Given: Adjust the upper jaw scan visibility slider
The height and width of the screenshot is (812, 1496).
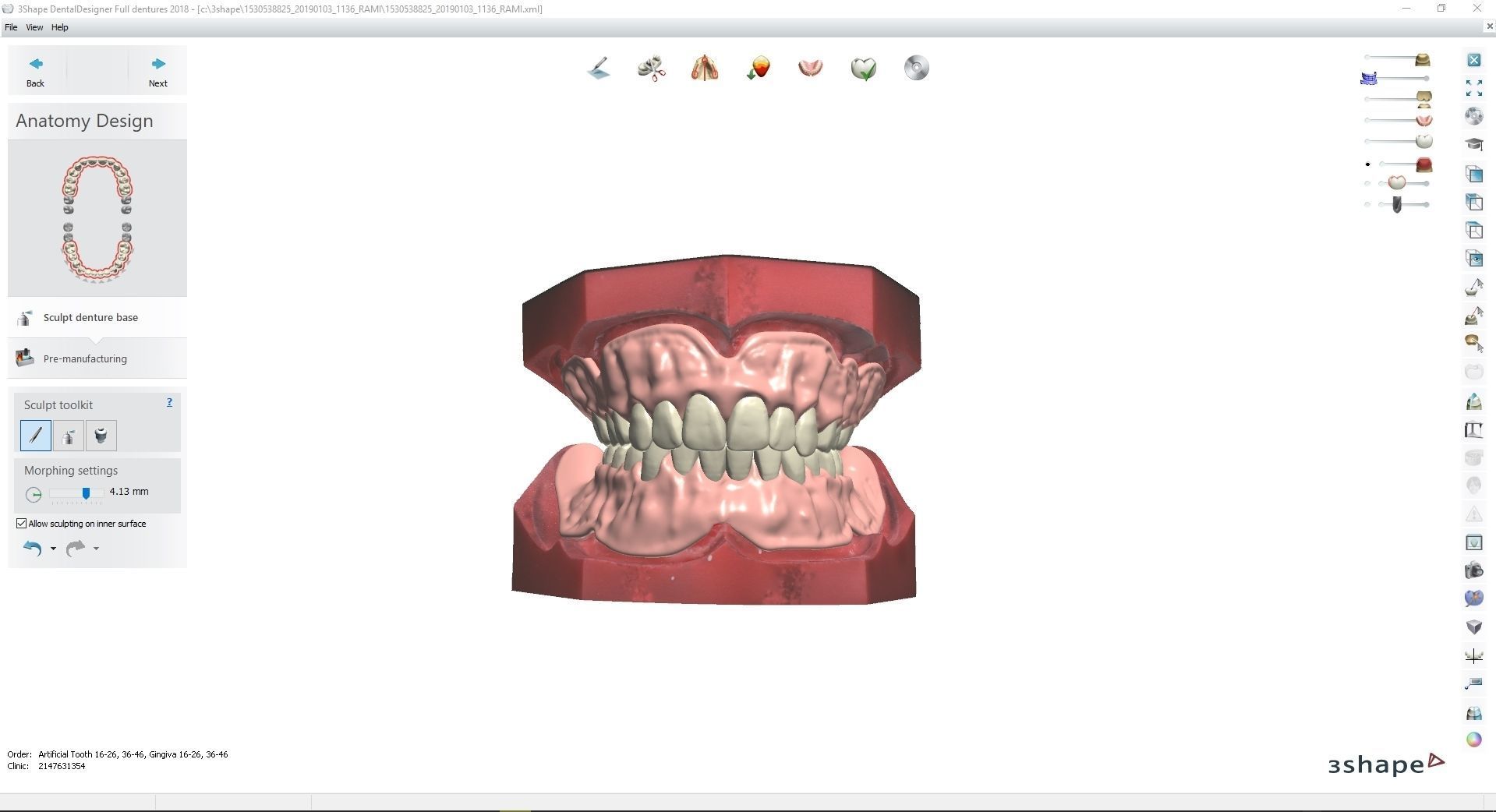Looking at the screenshot, I should 1423,59.
